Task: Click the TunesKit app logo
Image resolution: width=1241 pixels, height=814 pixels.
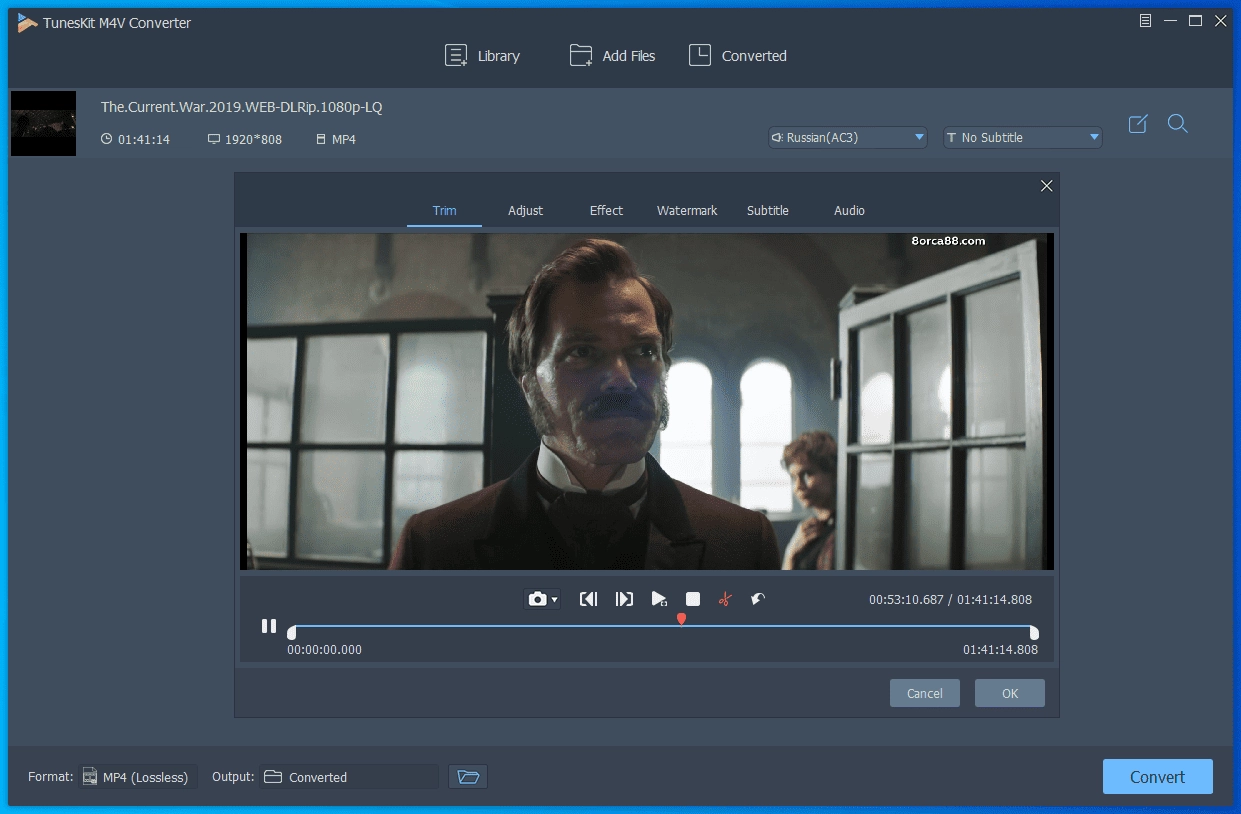Action: click(27, 22)
